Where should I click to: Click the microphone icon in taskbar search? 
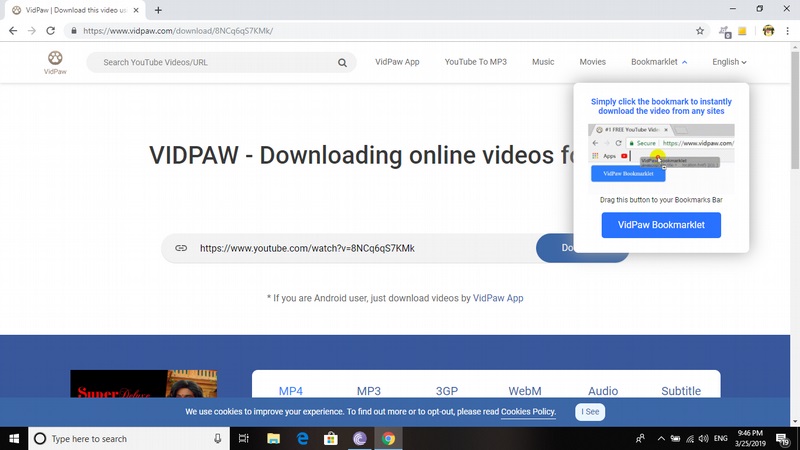point(218,439)
